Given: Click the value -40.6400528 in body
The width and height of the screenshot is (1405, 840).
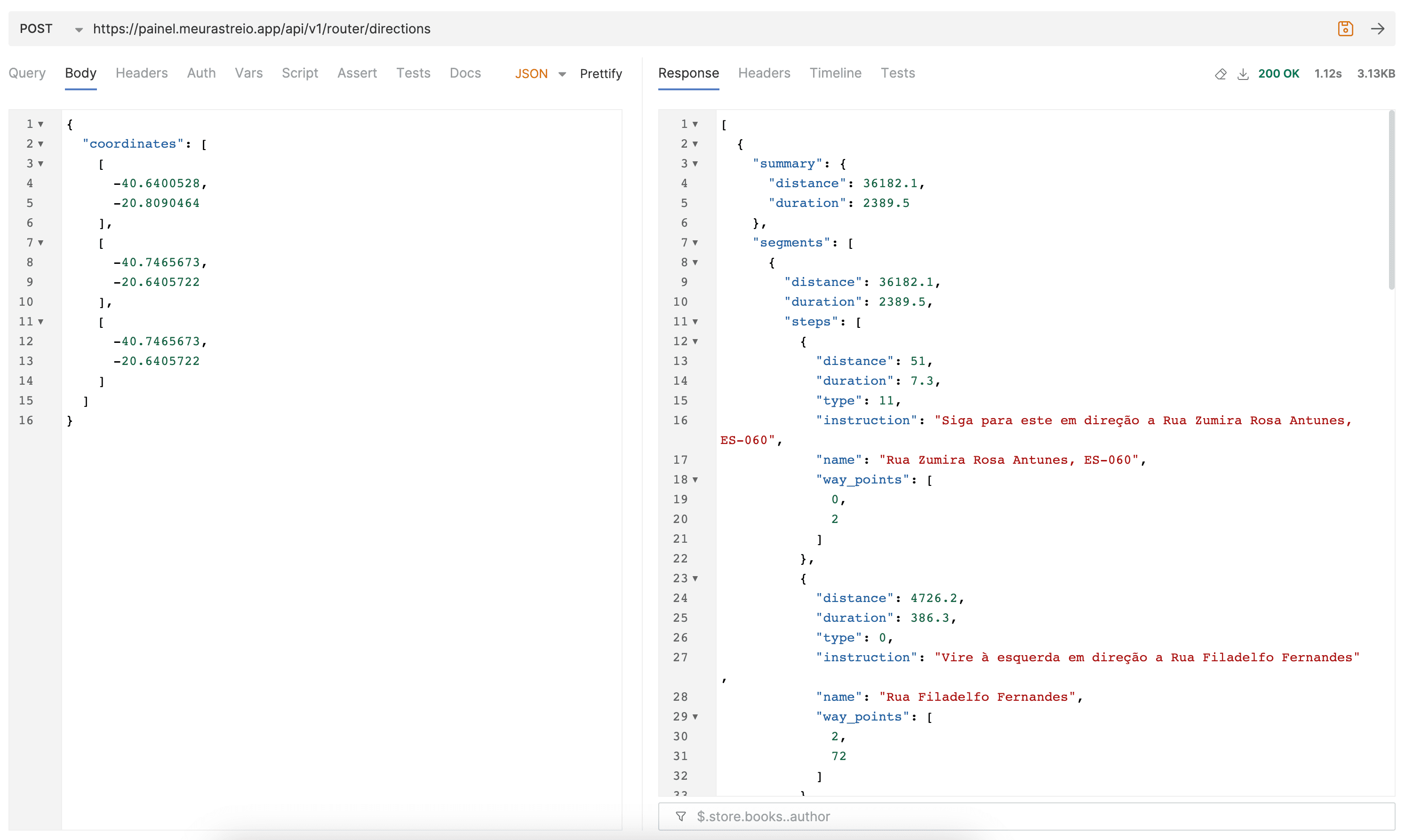Looking at the screenshot, I should pos(157,183).
